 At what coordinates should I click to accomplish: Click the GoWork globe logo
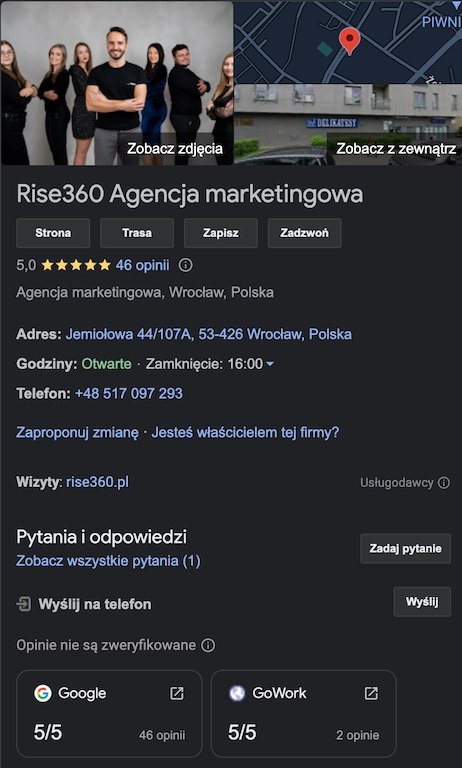pos(237,693)
